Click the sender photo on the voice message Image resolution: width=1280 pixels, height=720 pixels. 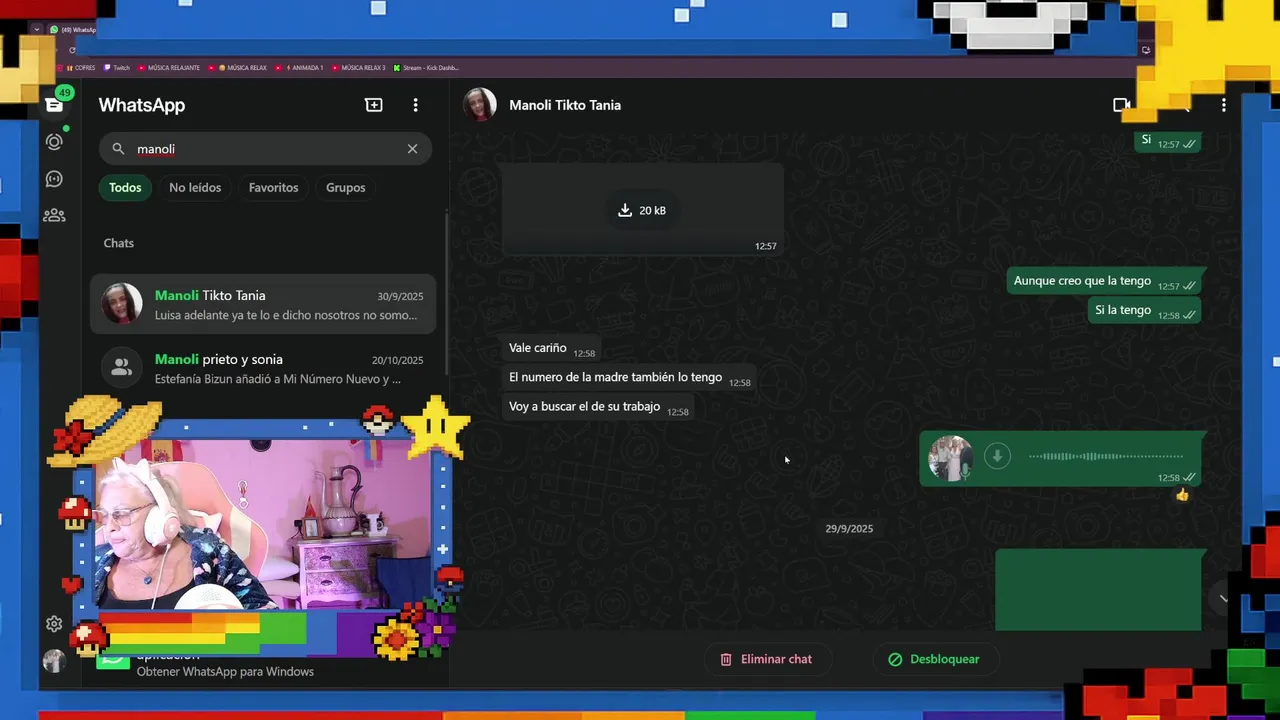click(950, 459)
